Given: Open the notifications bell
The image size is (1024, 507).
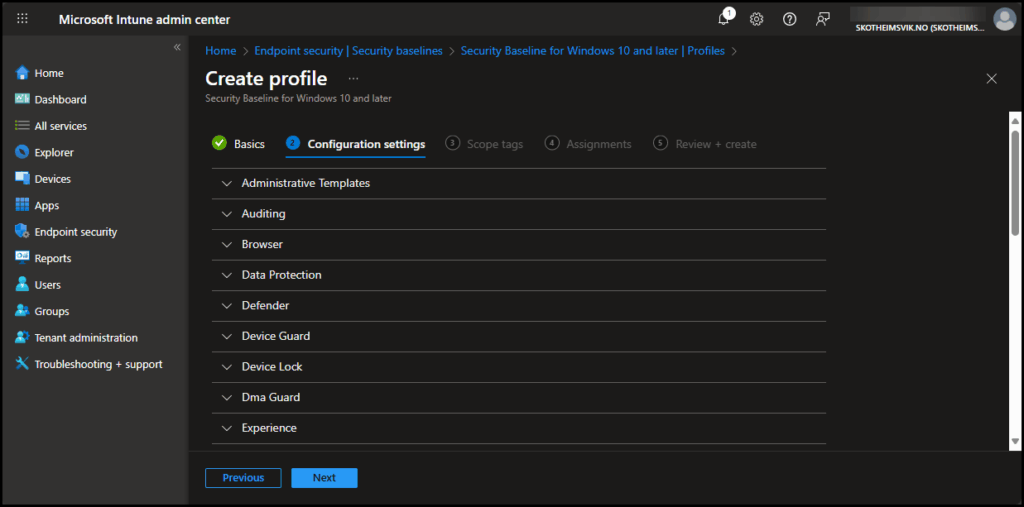Looking at the screenshot, I should [724, 19].
